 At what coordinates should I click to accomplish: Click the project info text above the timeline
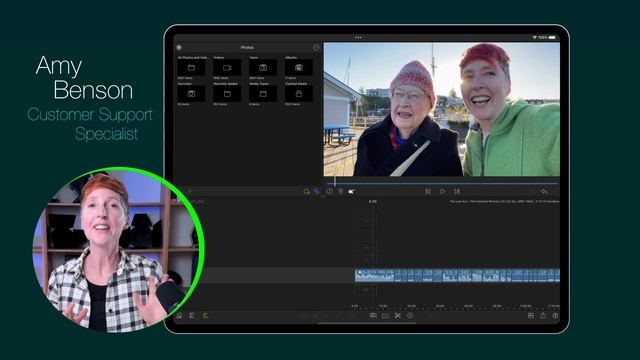504,202
